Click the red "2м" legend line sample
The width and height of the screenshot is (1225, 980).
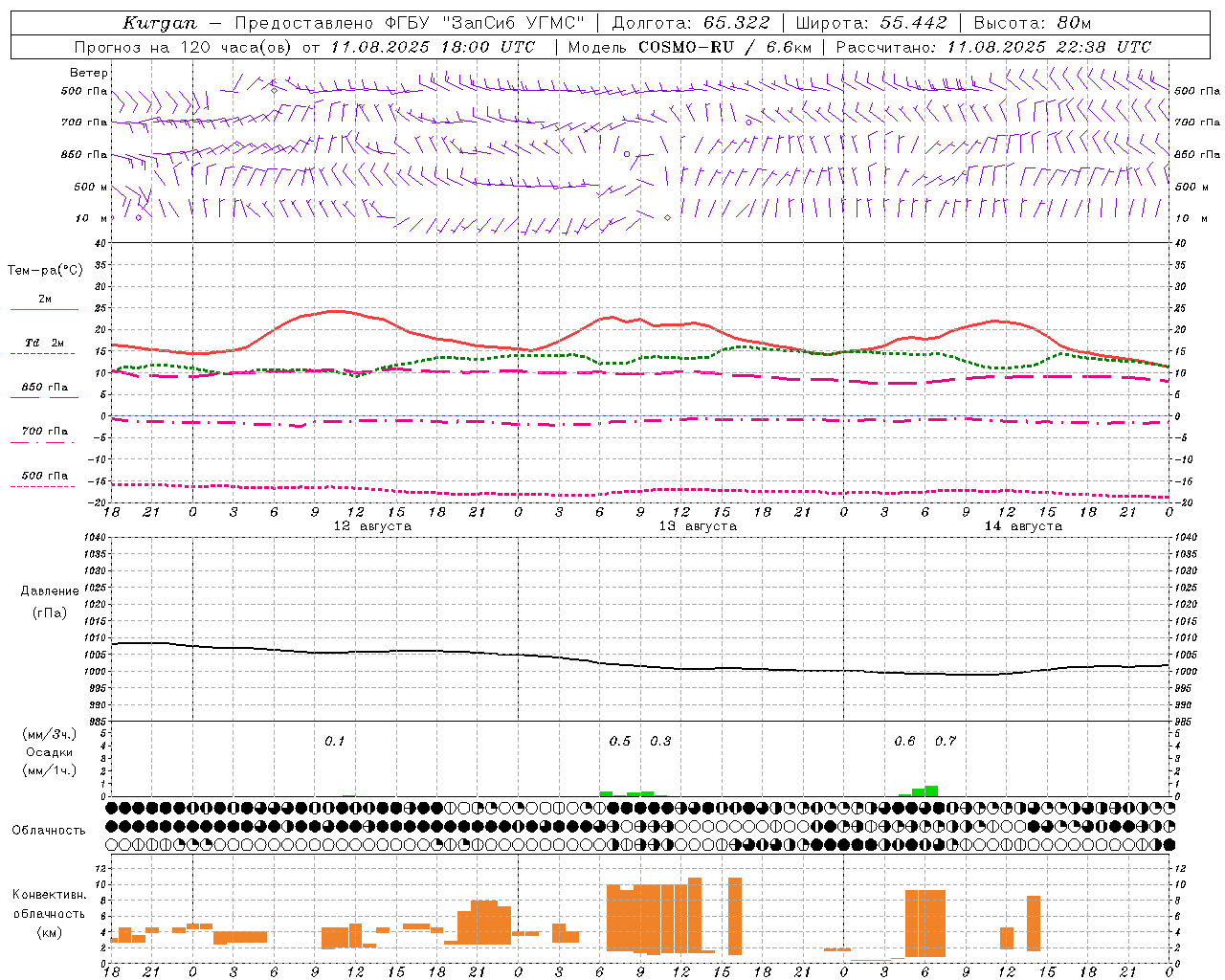(x=44, y=310)
